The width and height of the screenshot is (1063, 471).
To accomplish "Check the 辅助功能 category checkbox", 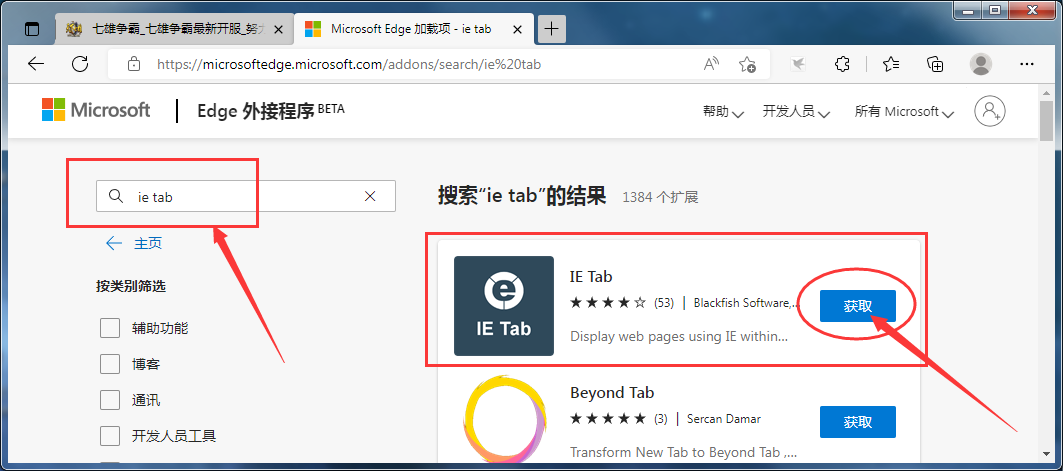I will coord(110,328).
